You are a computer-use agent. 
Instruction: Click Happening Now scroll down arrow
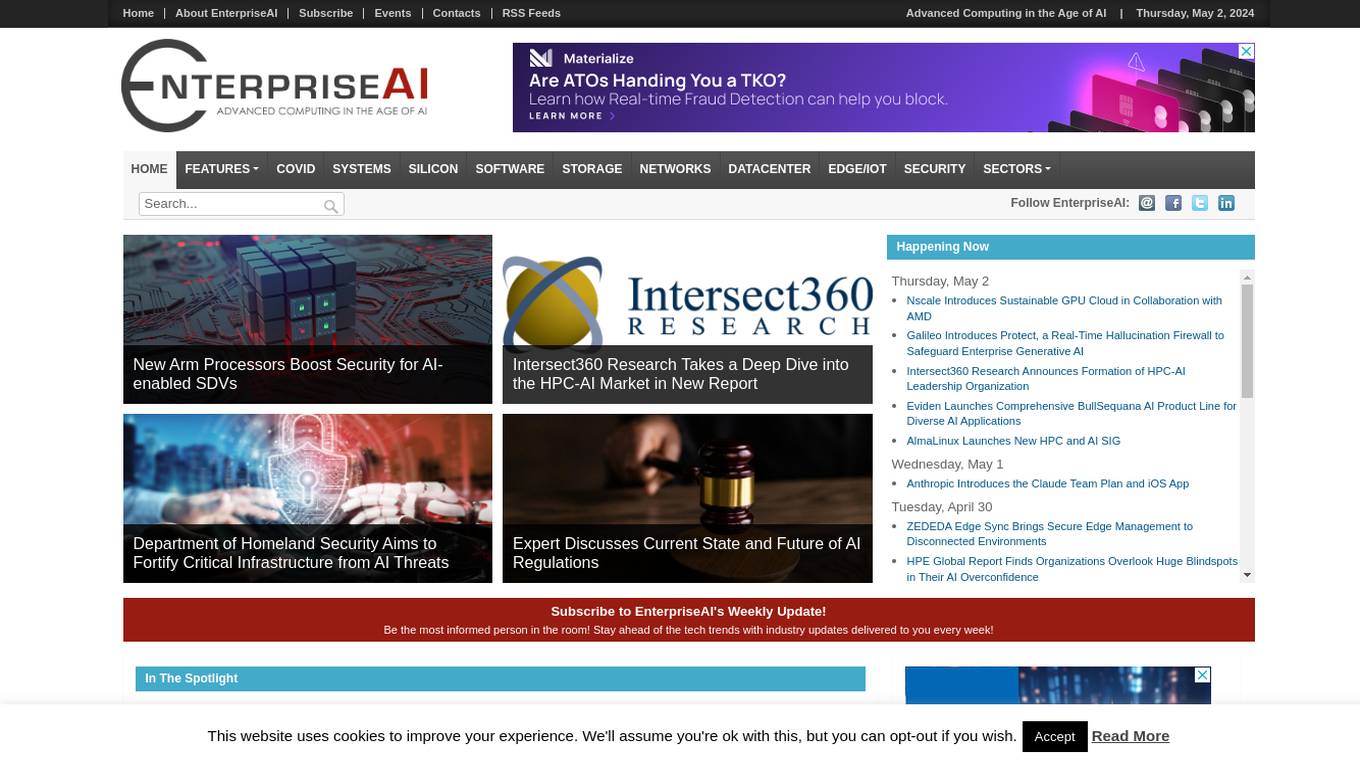click(1247, 575)
